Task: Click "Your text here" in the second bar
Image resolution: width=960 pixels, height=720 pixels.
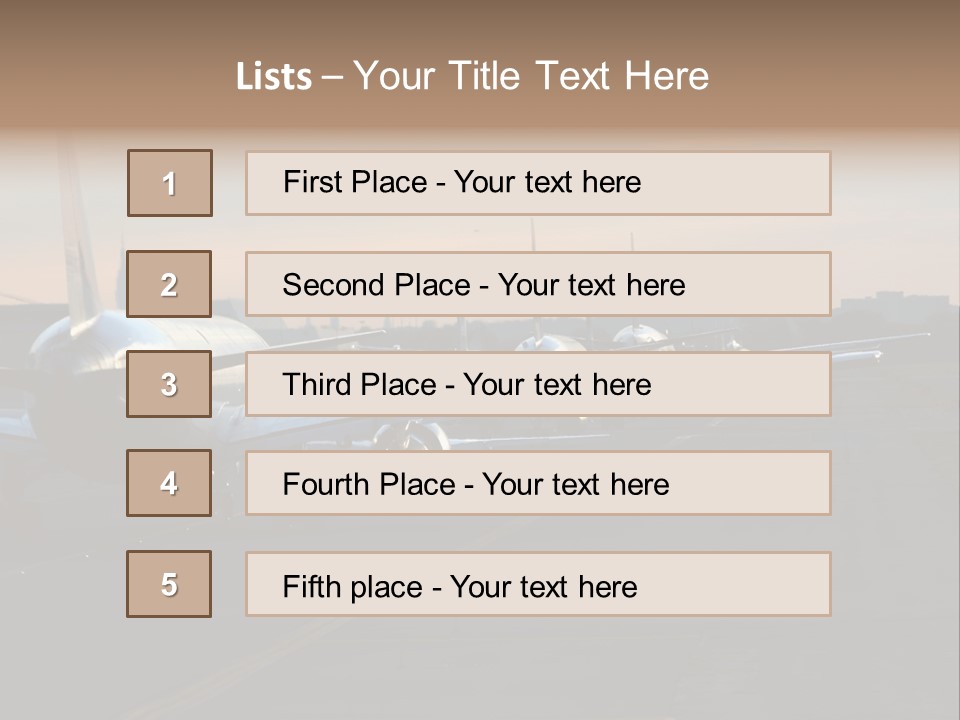Action: tap(591, 285)
